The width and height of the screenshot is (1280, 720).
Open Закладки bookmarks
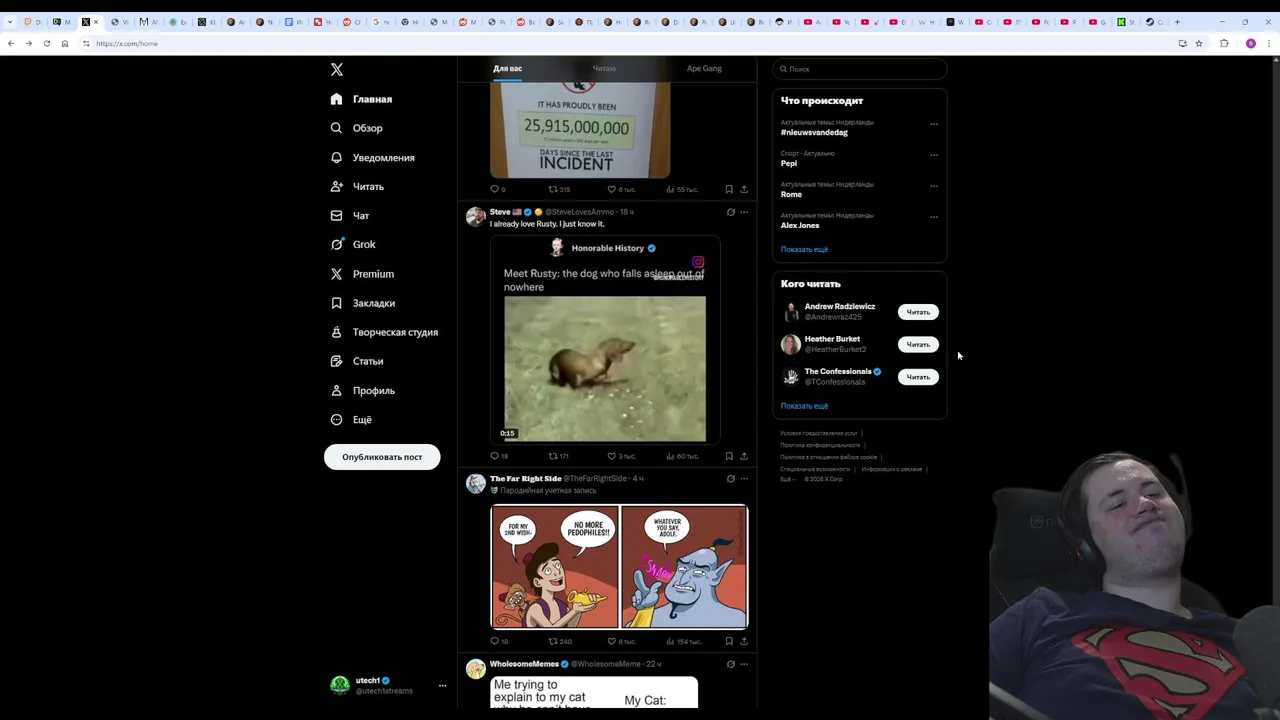362,303
